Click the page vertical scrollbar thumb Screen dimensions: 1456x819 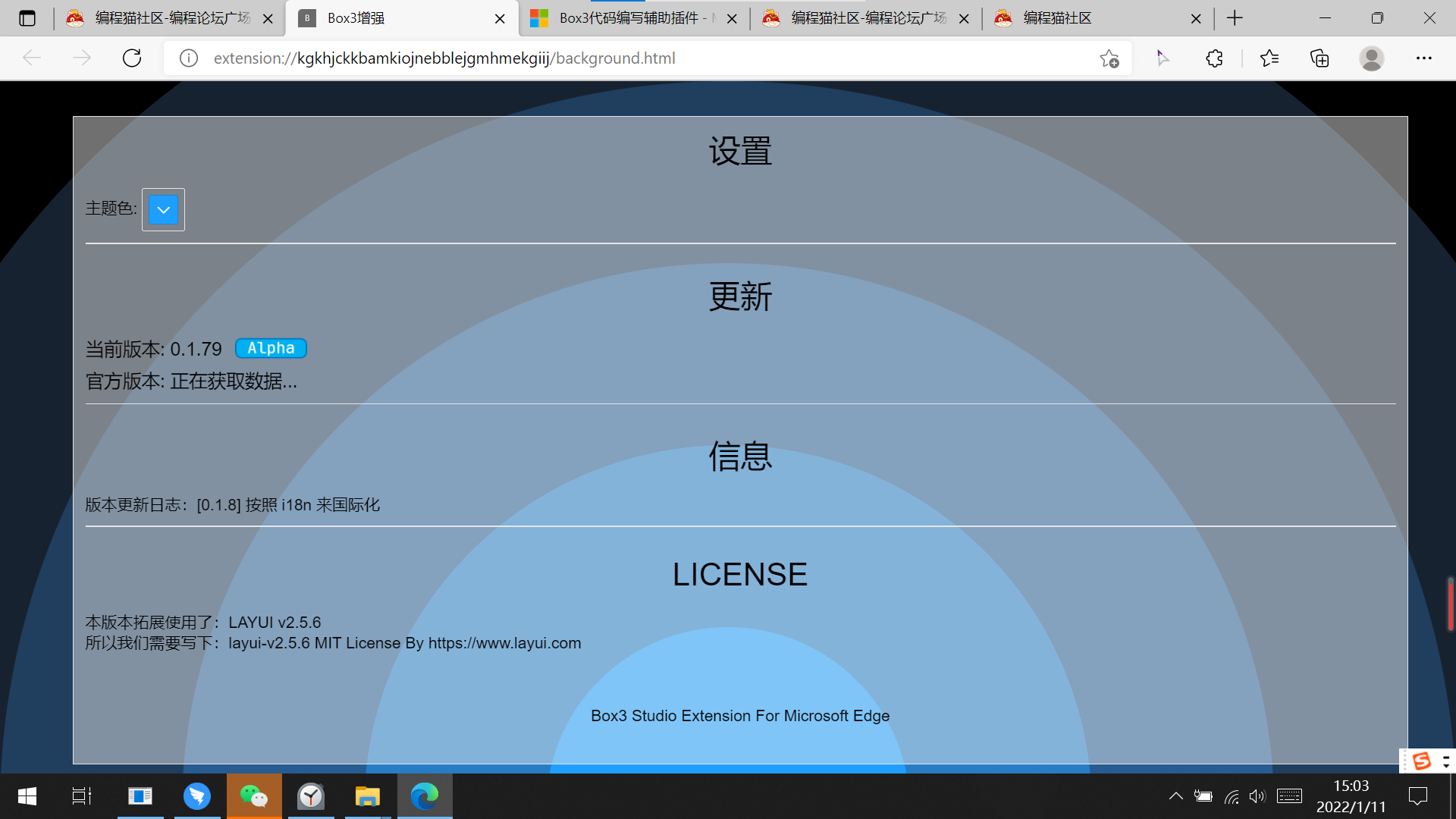1450,604
